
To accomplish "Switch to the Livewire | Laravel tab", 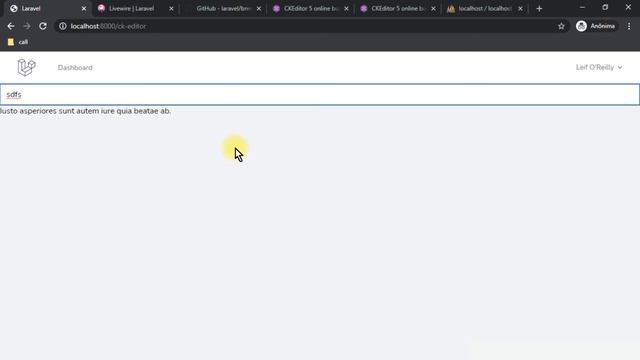I will 131,9.
